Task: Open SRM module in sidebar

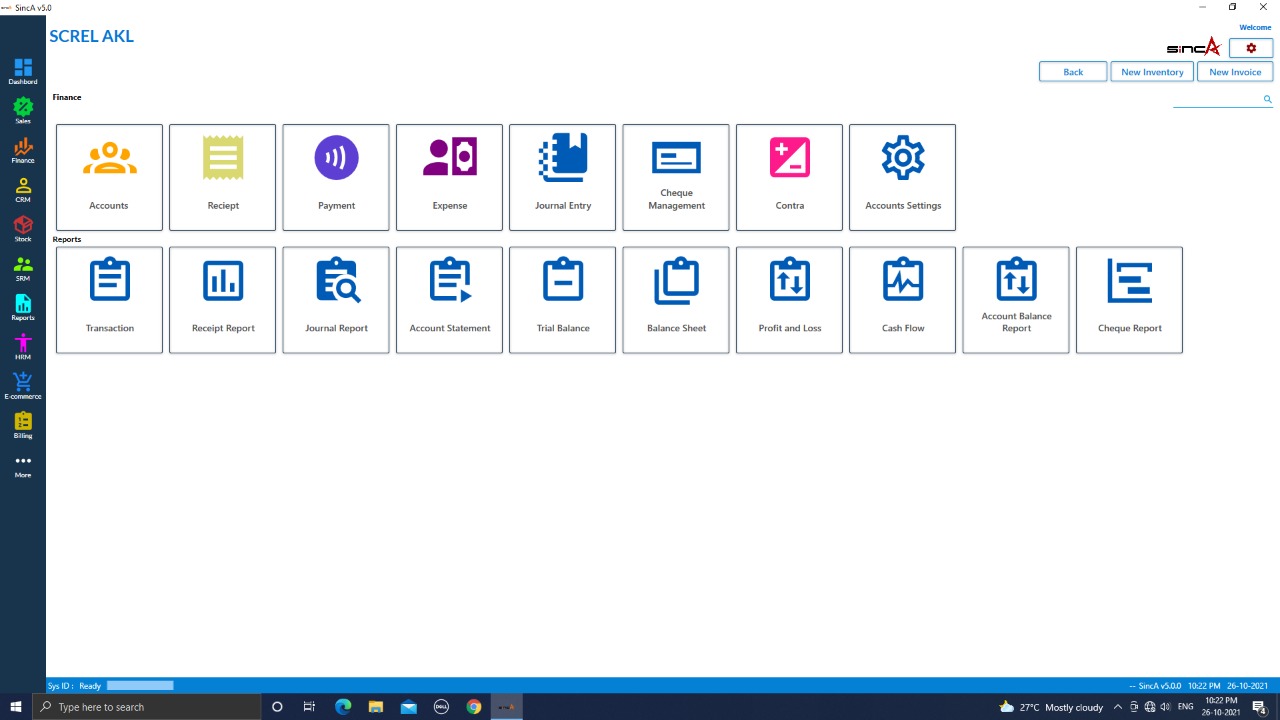Action: click(x=23, y=268)
